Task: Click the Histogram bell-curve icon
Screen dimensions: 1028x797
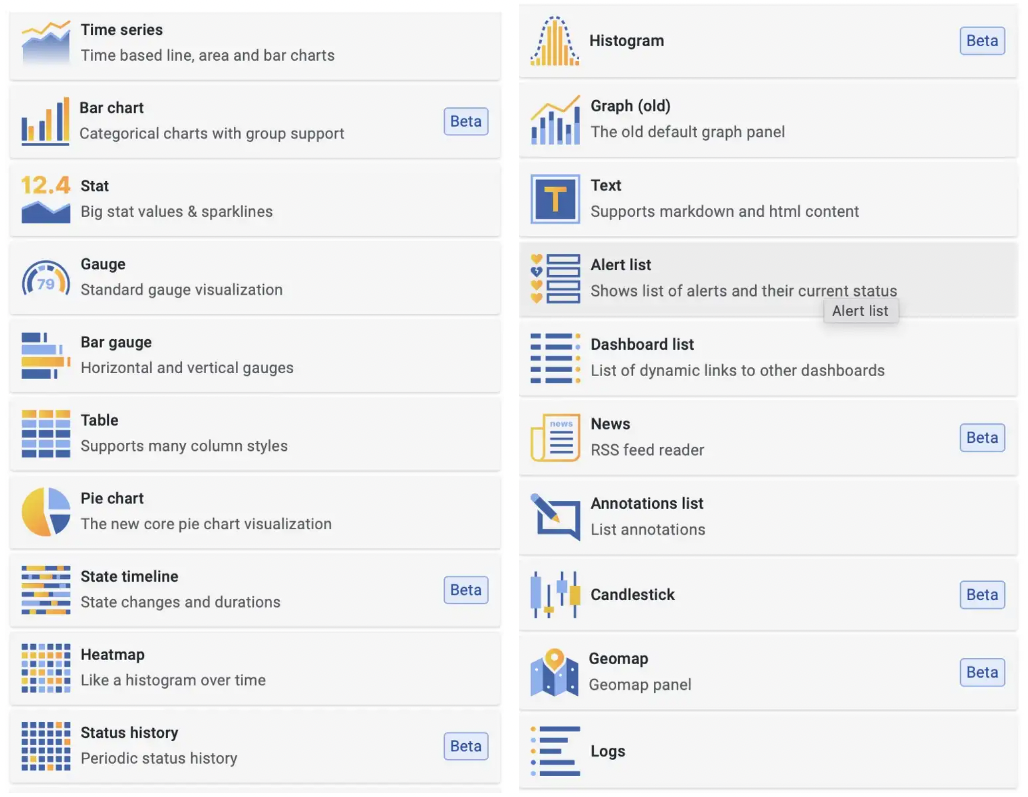Action: (555, 41)
